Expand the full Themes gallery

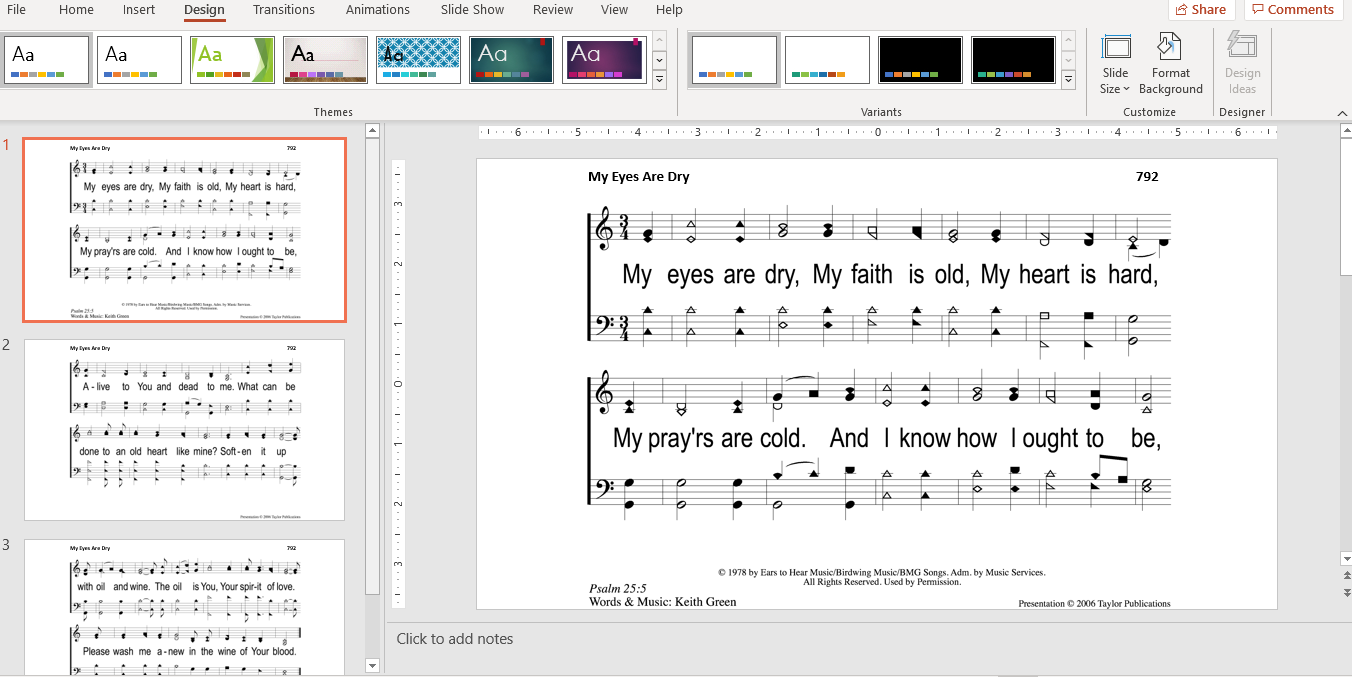click(659, 81)
